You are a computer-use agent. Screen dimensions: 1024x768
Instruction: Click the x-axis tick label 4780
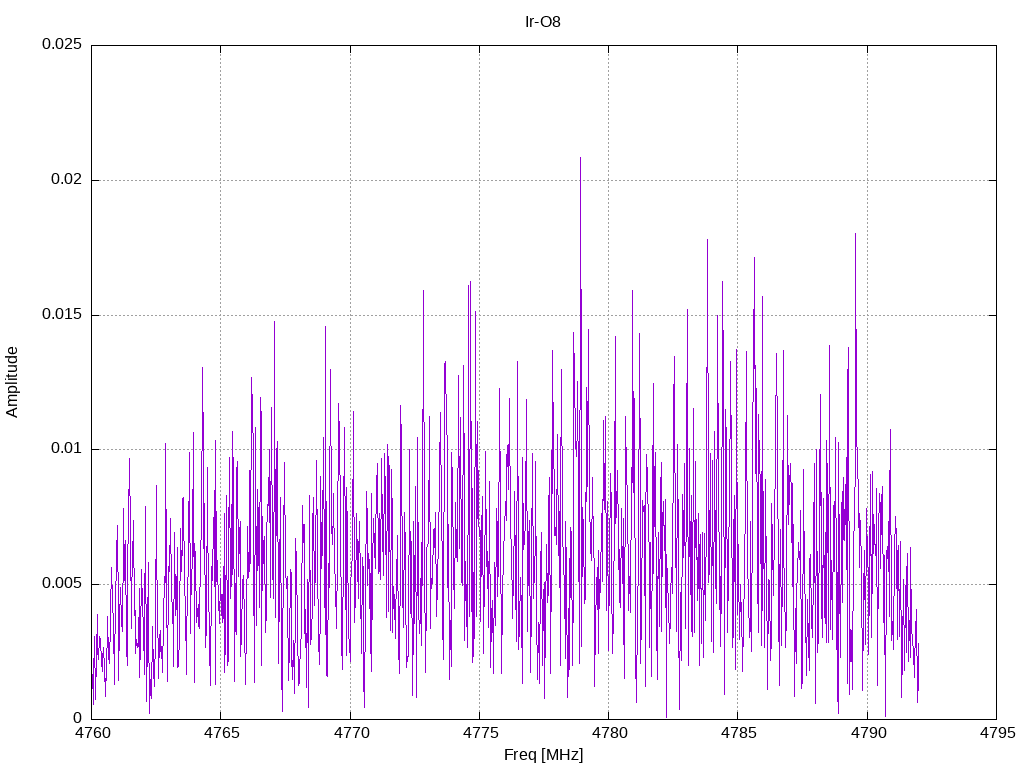[609, 733]
